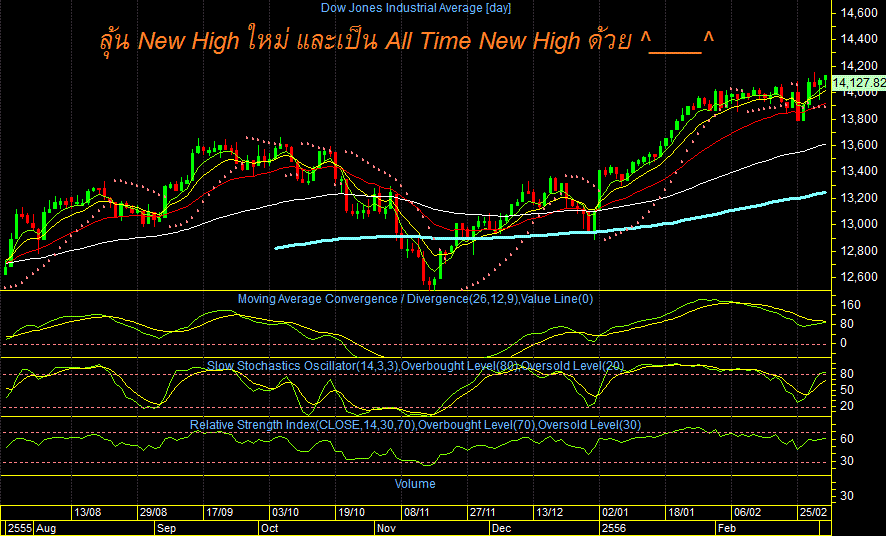Image resolution: width=886 pixels, height=536 pixels.
Task: Click the Volume panel title
Action: click(415, 484)
